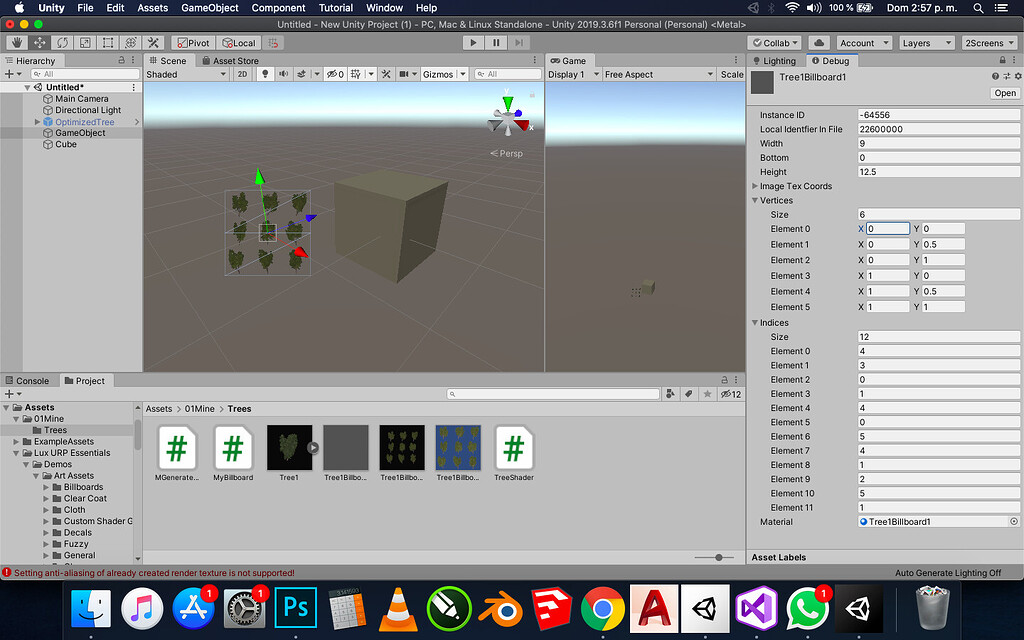Screen dimensions: 1024x640
Task: Click the Pause button in the toolbar
Action: point(495,42)
